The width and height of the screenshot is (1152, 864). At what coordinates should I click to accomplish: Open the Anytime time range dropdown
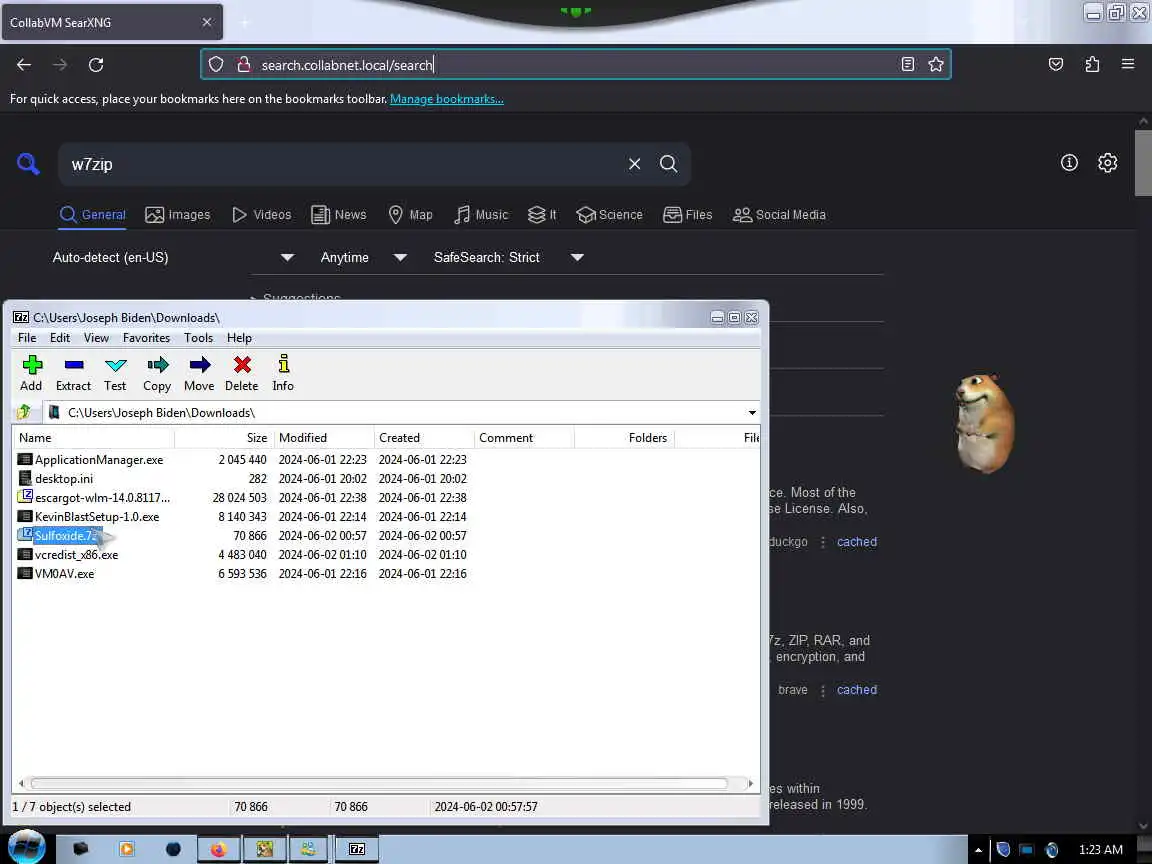coord(364,258)
